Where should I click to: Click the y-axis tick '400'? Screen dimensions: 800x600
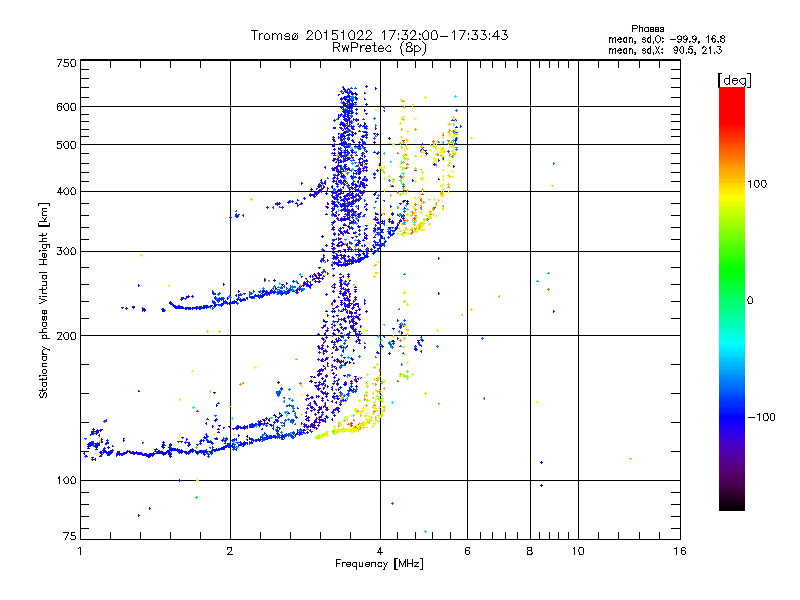pos(66,191)
